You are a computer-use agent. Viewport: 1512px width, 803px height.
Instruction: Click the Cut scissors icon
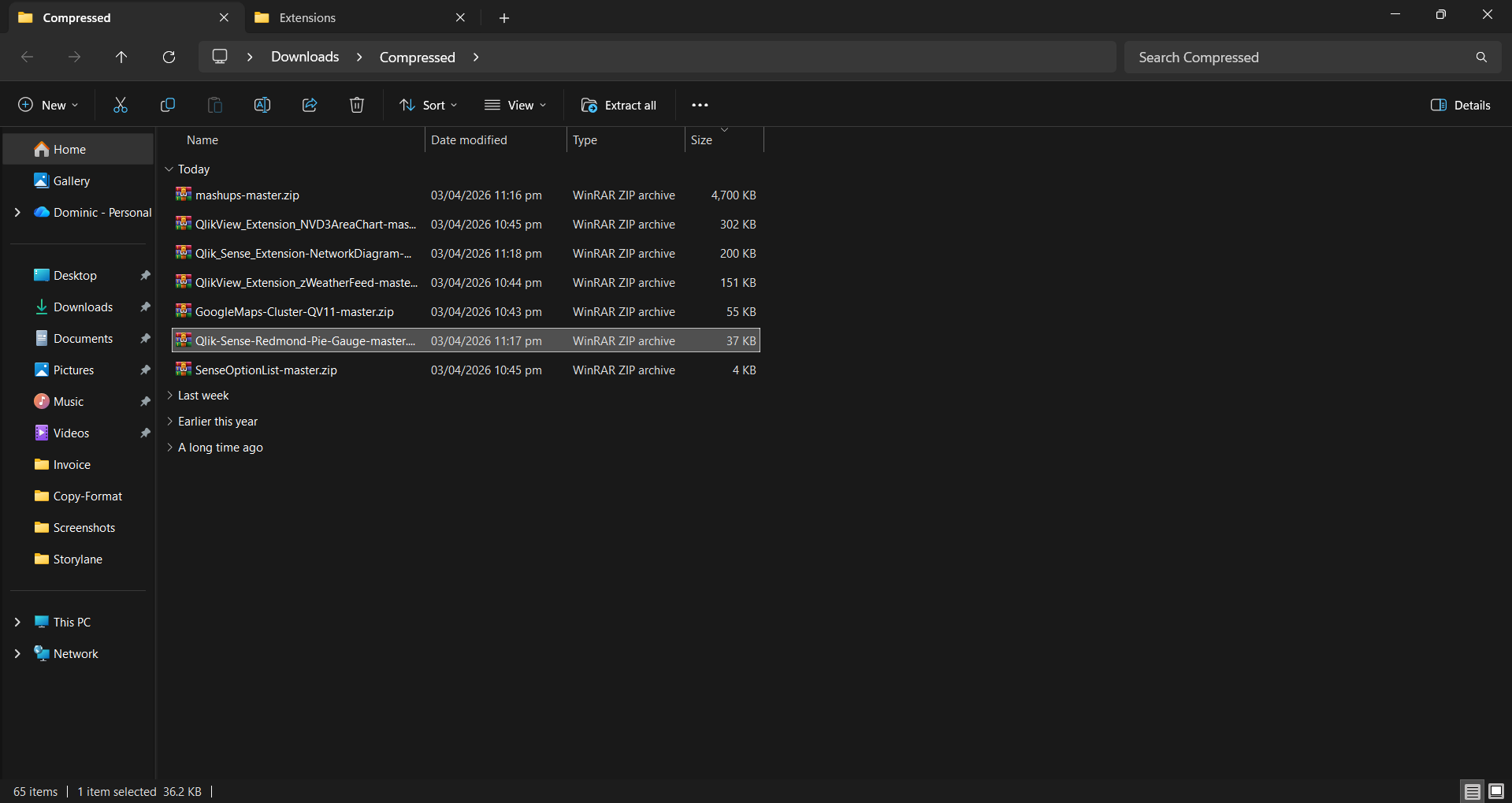pyautogui.click(x=121, y=105)
